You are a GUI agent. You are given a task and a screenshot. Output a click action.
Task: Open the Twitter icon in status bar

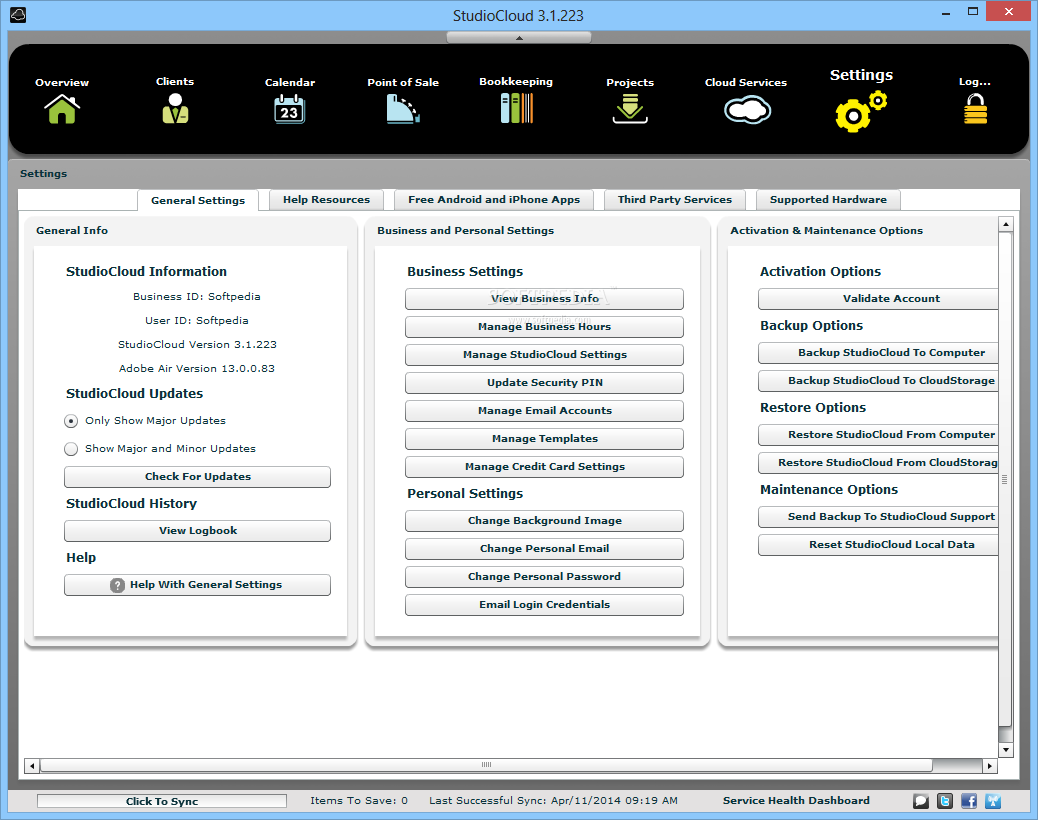coord(945,801)
